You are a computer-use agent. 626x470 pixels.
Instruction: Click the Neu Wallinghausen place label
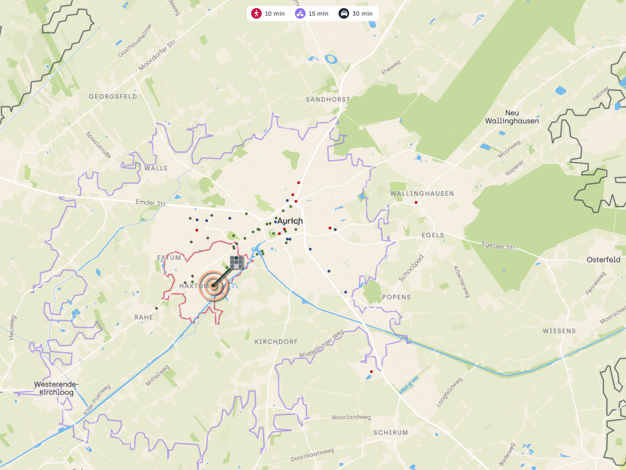pos(512,117)
